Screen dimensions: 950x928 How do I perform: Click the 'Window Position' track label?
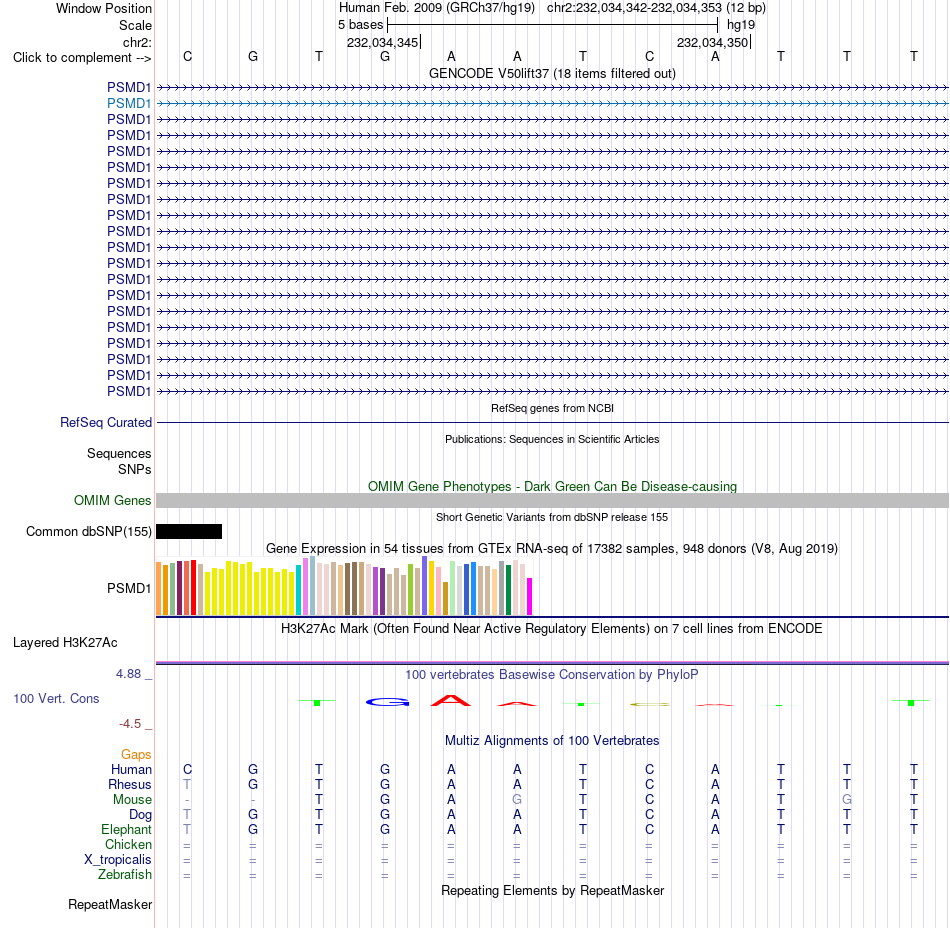[x=104, y=8]
